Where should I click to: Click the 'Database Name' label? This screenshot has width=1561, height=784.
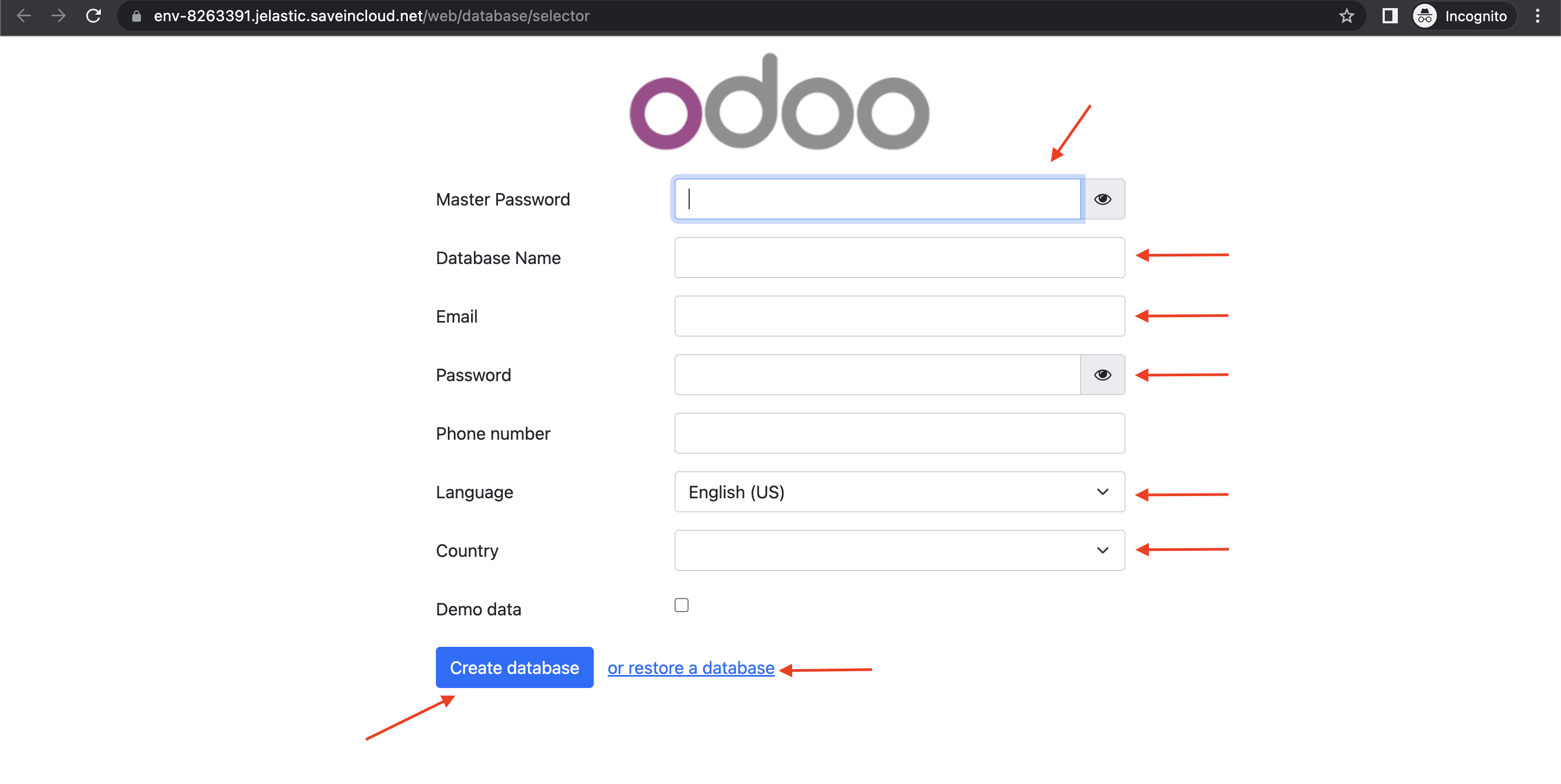498,258
